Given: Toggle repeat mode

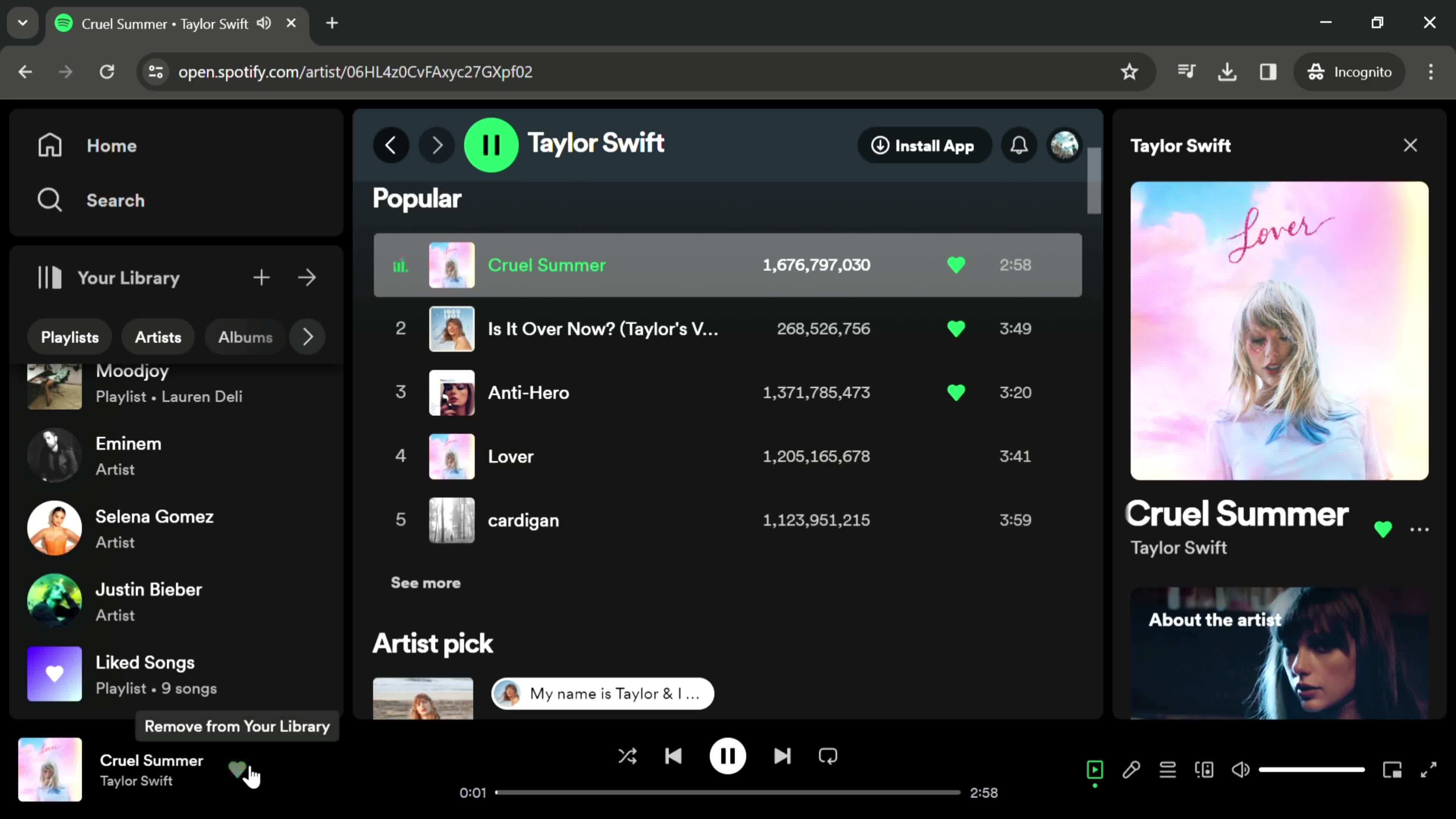Looking at the screenshot, I should pos(828,756).
